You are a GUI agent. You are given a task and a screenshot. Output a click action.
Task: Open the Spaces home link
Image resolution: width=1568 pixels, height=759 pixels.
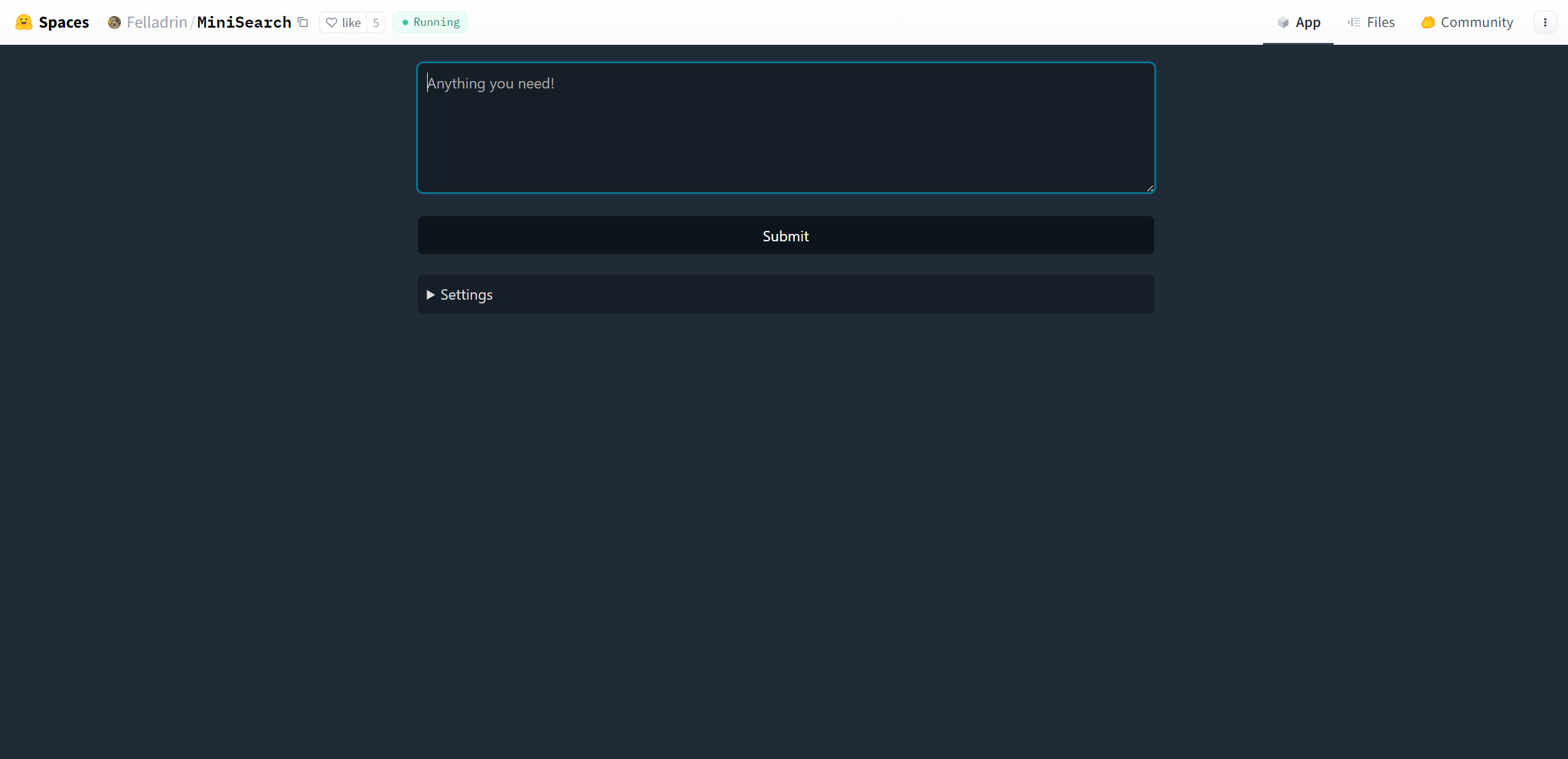(x=64, y=22)
